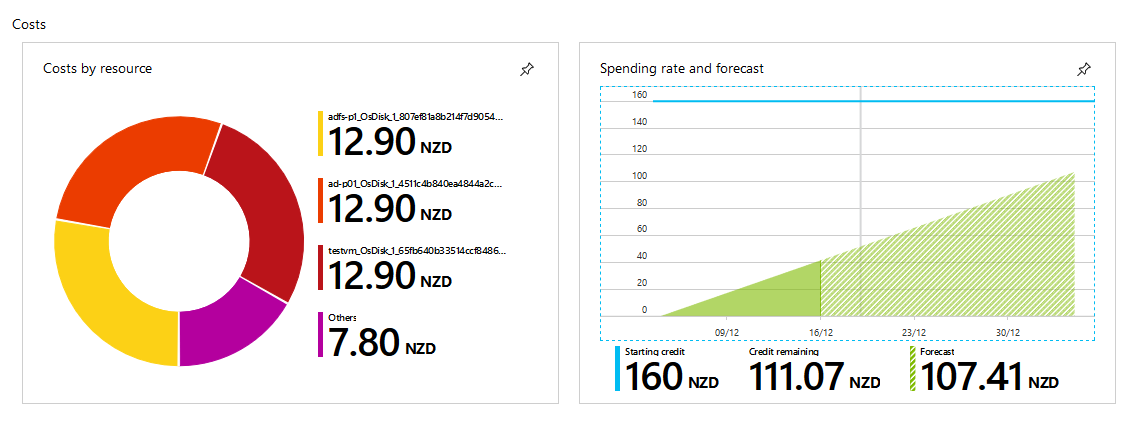Click the adfs-p1_OsDisk legend entry
Image resolution: width=1124 pixels, height=421 pixels.
[x=411, y=133]
